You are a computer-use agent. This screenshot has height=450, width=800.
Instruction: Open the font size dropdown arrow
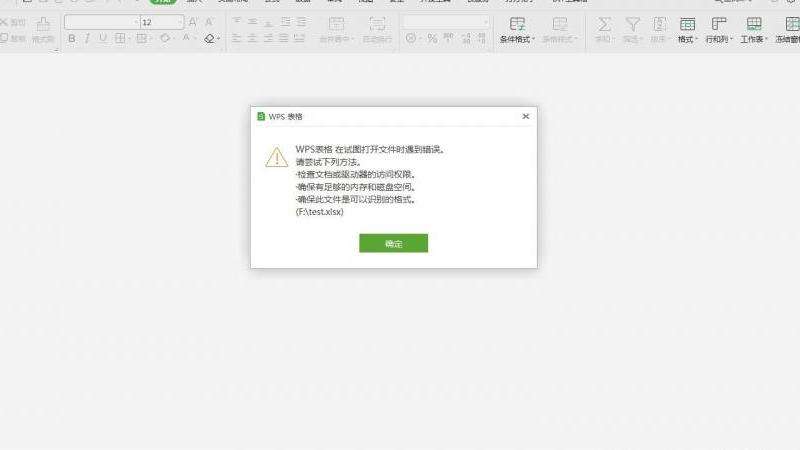pyautogui.click(x=180, y=22)
